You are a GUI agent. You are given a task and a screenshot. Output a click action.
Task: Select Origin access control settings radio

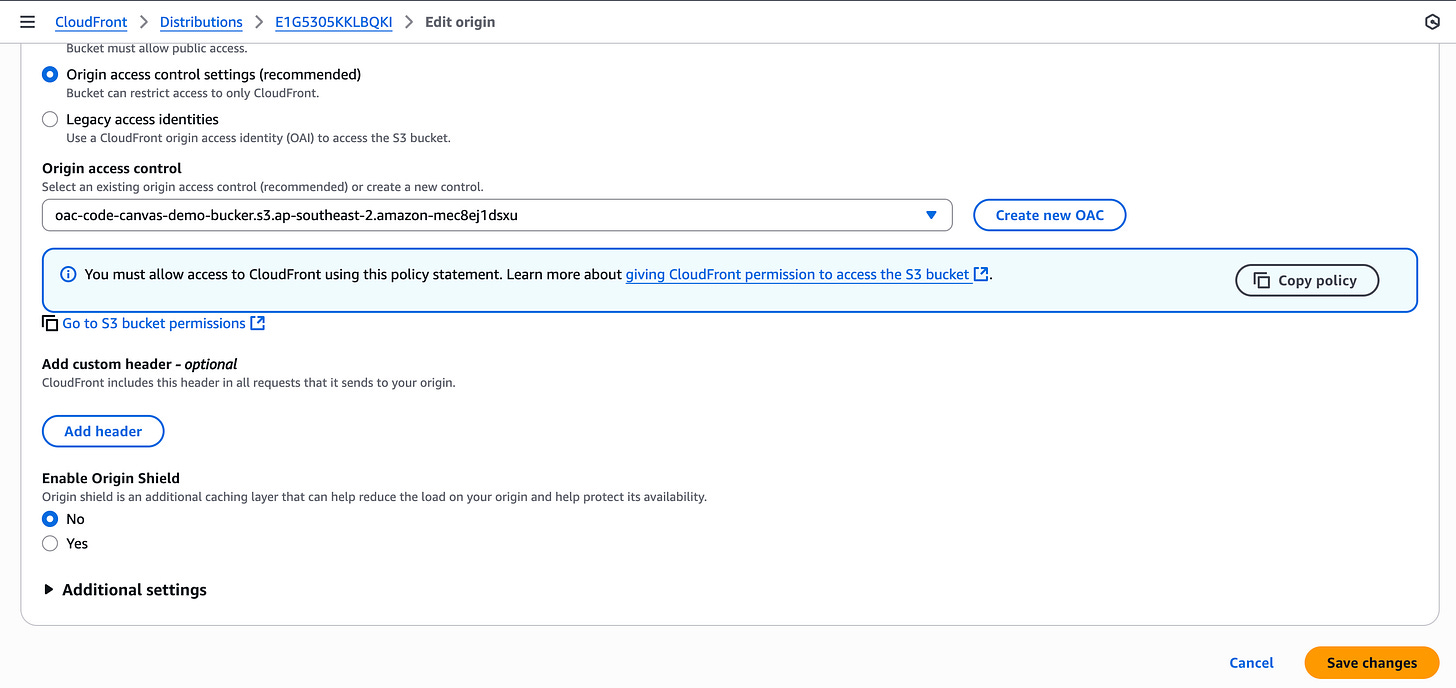[x=50, y=74]
